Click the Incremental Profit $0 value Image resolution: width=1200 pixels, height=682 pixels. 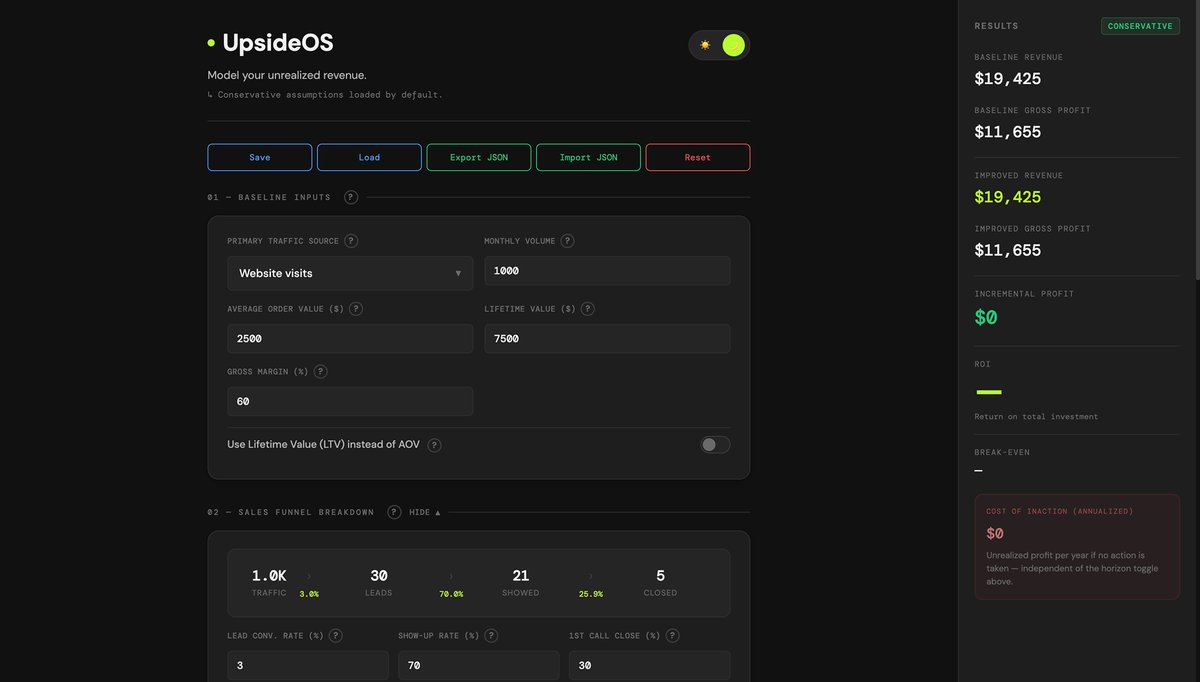pyautogui.click(x=986, y=317)
